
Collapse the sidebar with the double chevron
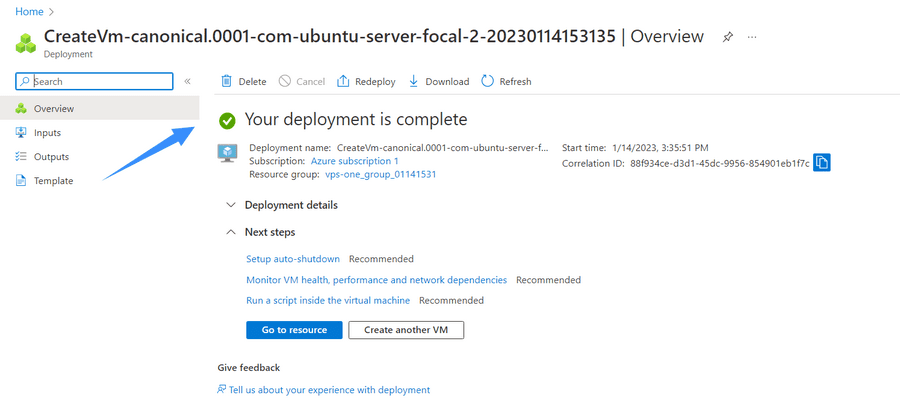[187, 81]
